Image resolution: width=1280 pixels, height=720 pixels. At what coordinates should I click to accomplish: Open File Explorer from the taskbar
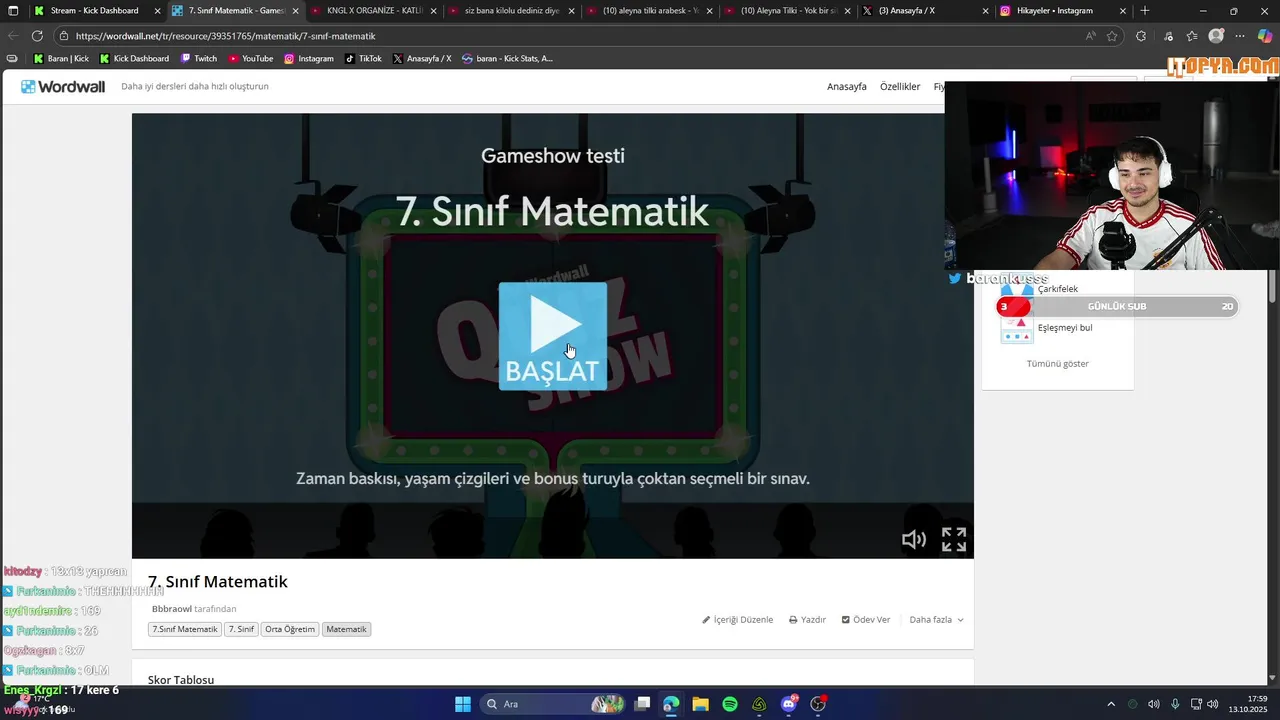pyautogui.click(x=700, y=704)
